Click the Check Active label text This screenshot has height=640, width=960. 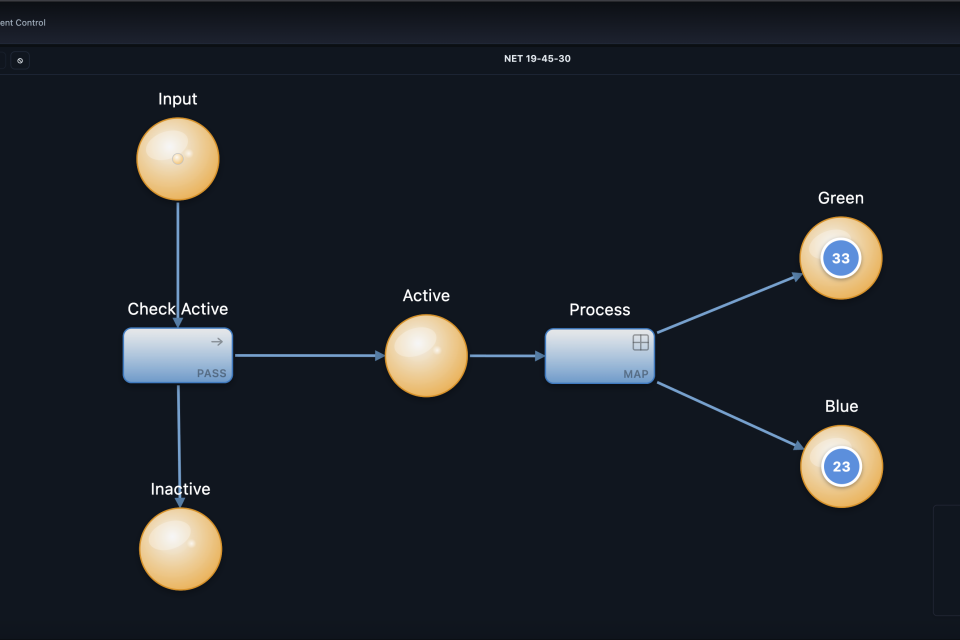(178, 309)
